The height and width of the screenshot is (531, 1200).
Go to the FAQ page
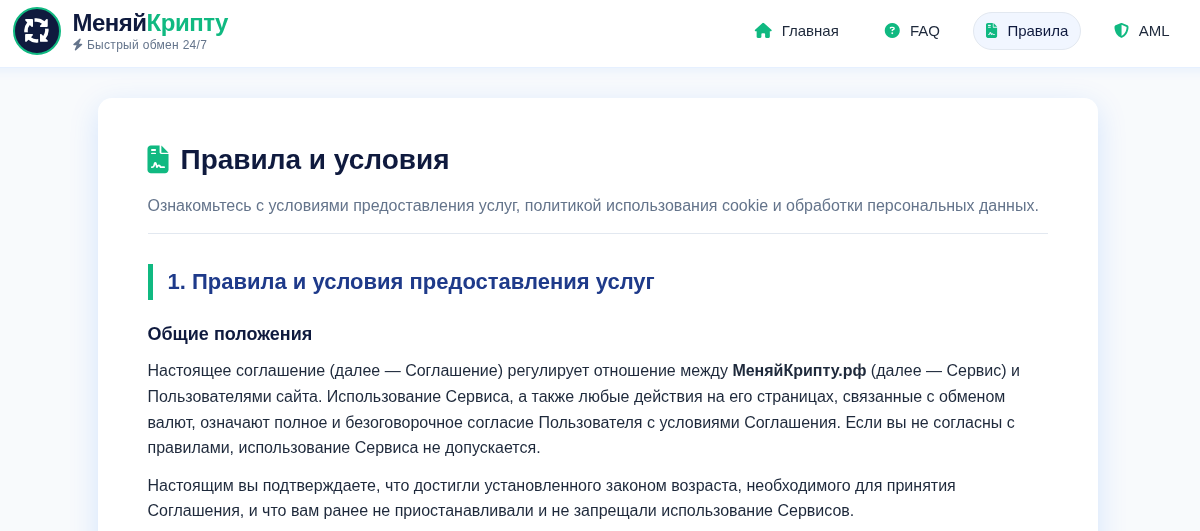912,31
